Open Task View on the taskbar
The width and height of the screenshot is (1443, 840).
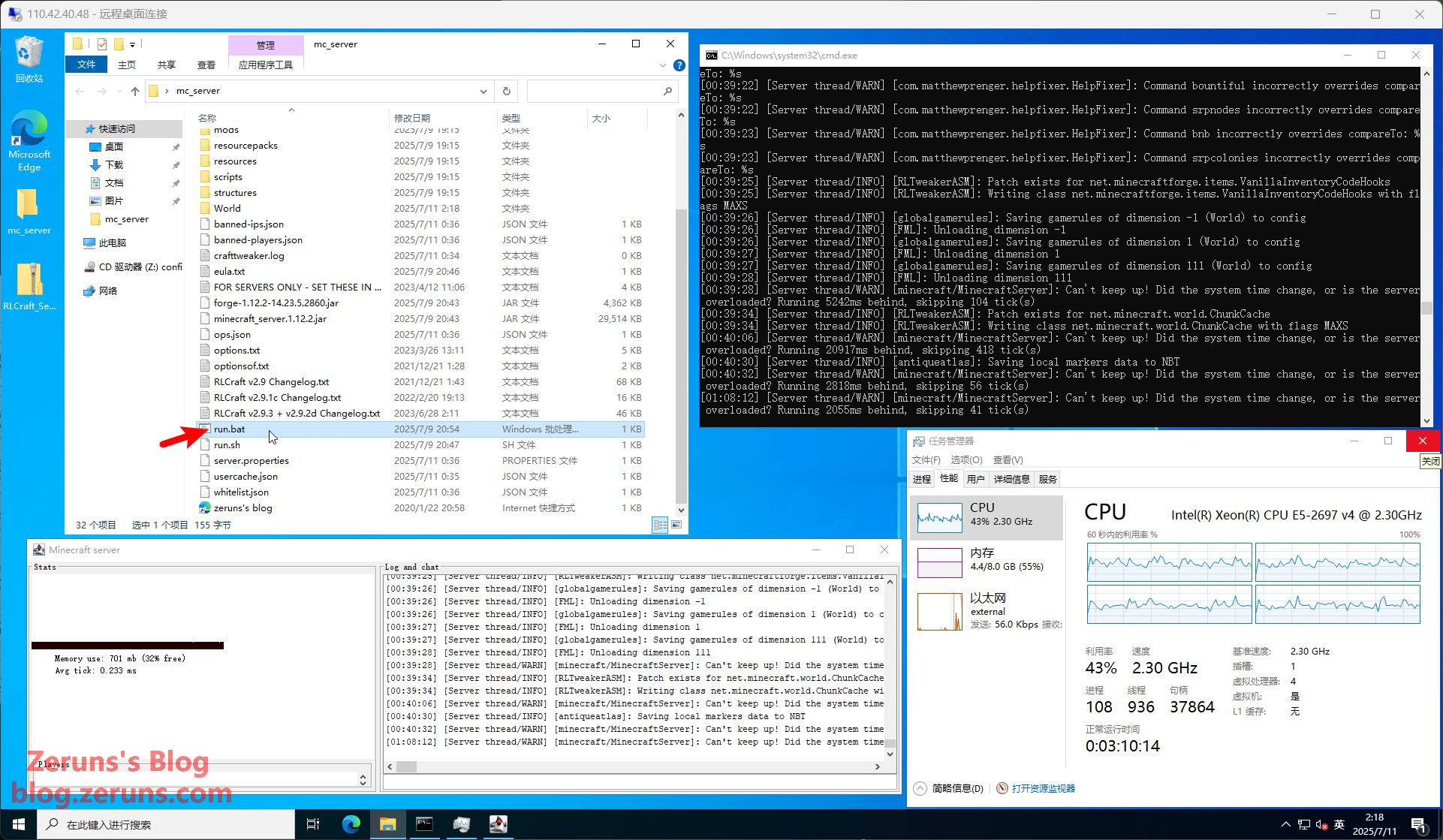tap(313, 824)
